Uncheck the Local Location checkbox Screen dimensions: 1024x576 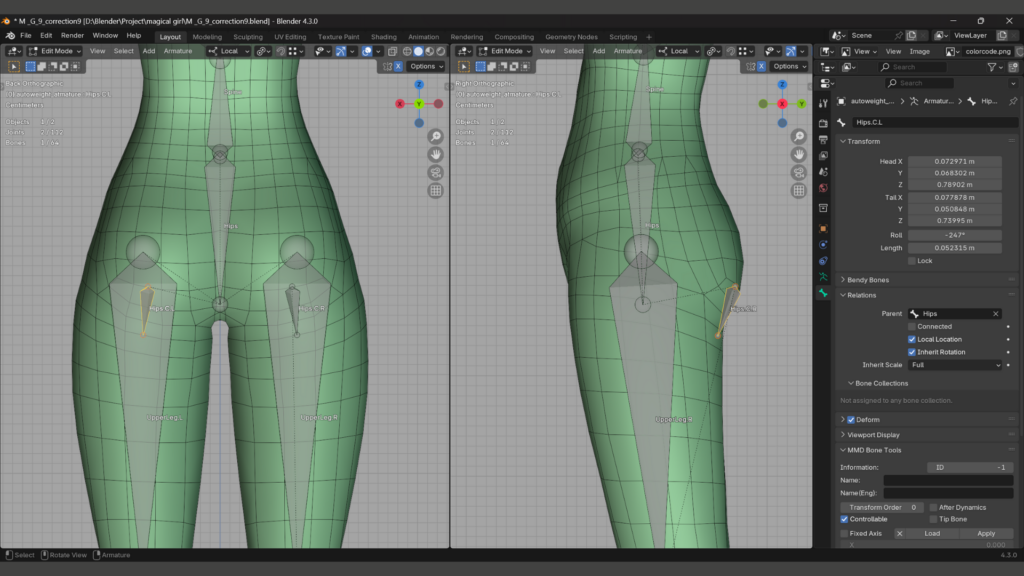coord(912,340)
